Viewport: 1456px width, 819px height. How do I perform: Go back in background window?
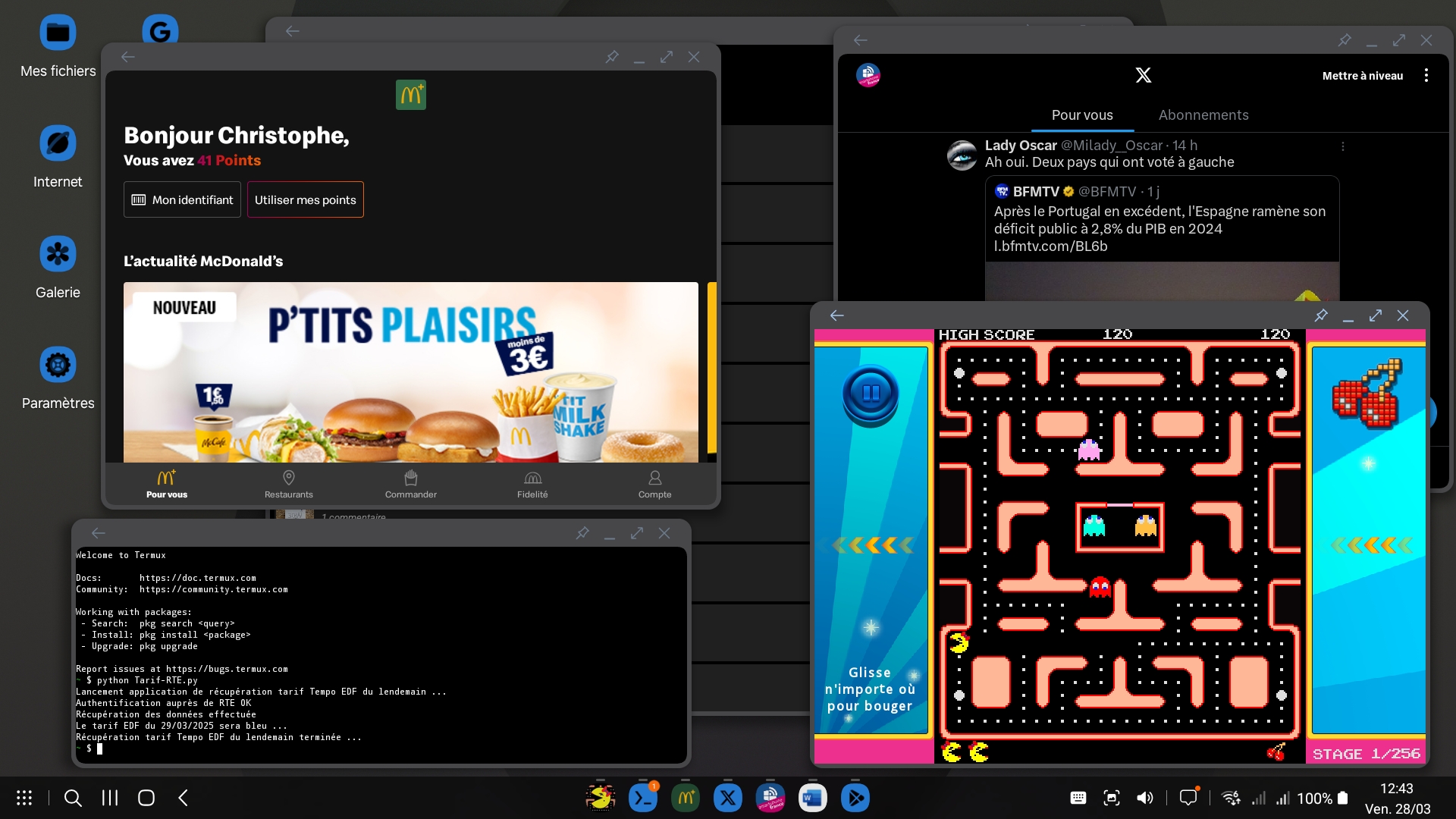point(293,31)
